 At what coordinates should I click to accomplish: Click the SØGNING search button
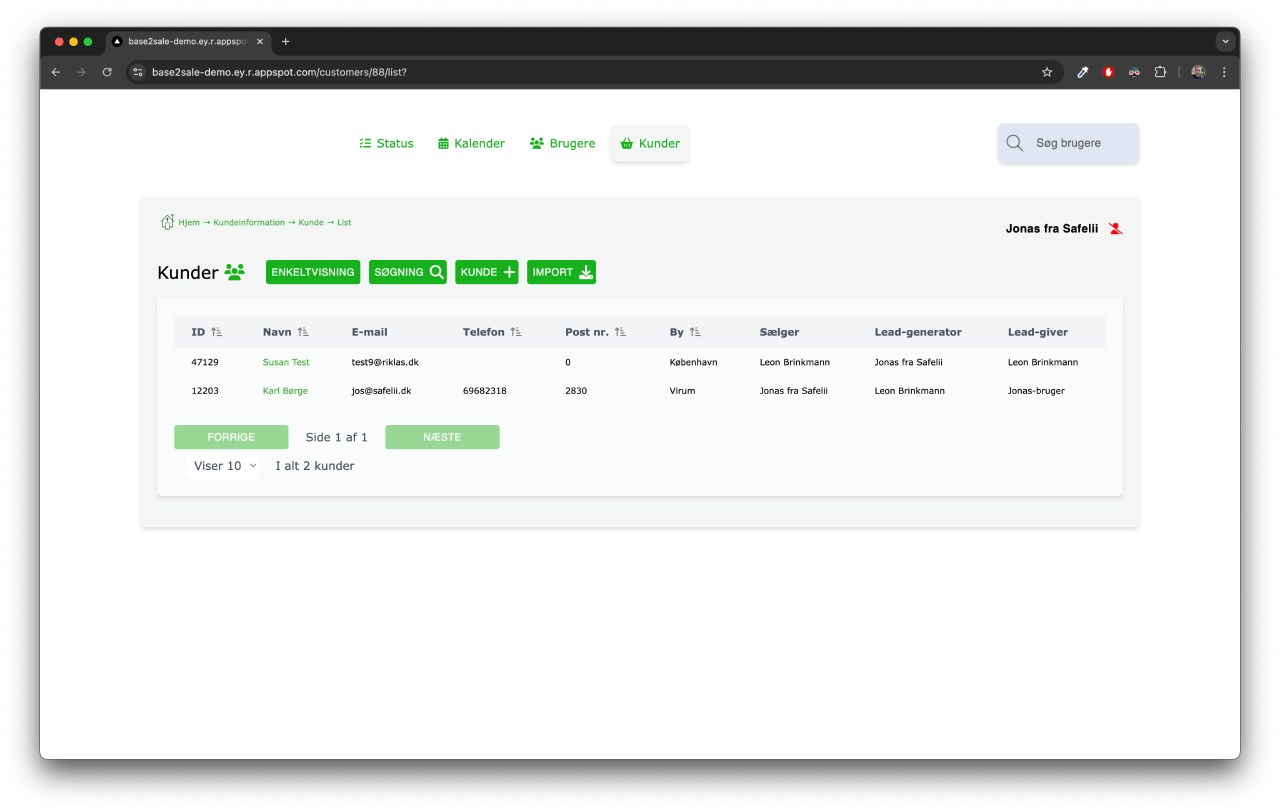[408, 272]
